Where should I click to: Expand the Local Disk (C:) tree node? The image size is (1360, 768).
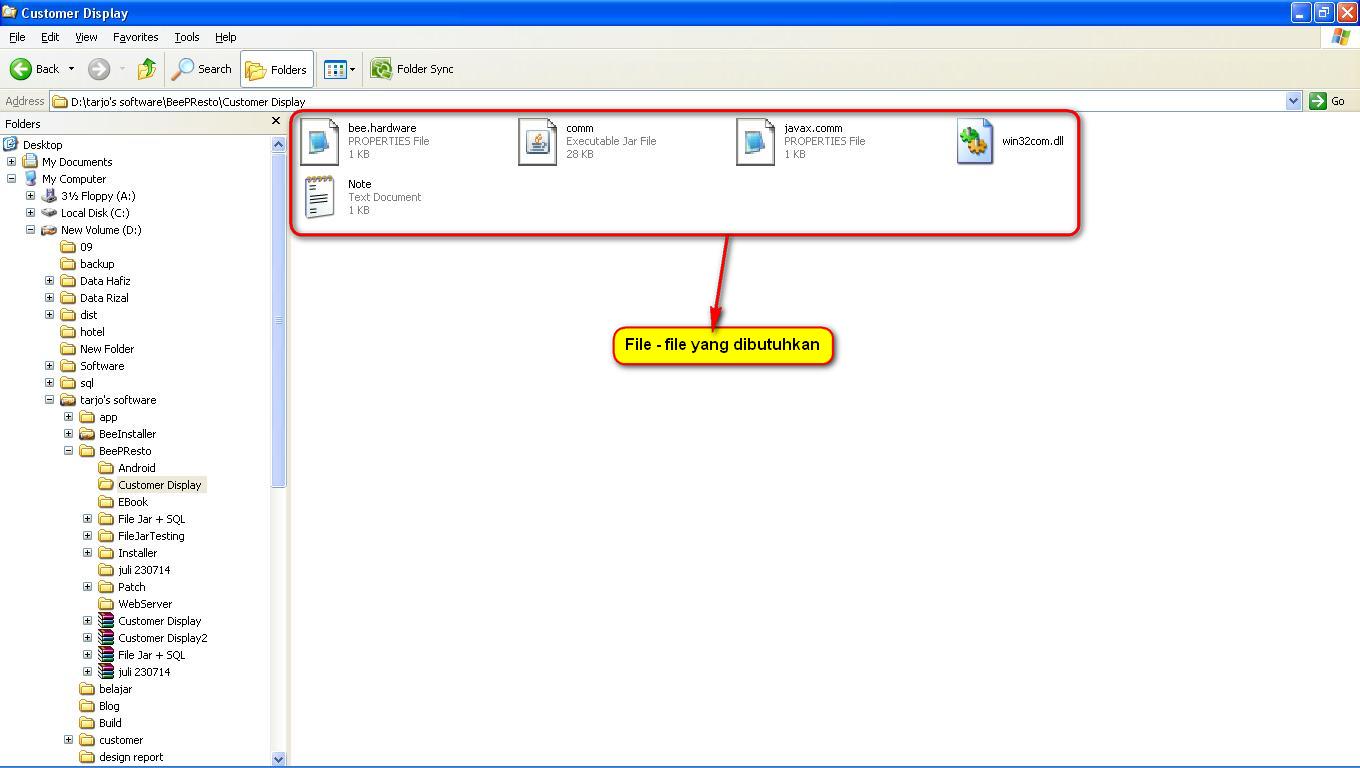click(30, 213)
